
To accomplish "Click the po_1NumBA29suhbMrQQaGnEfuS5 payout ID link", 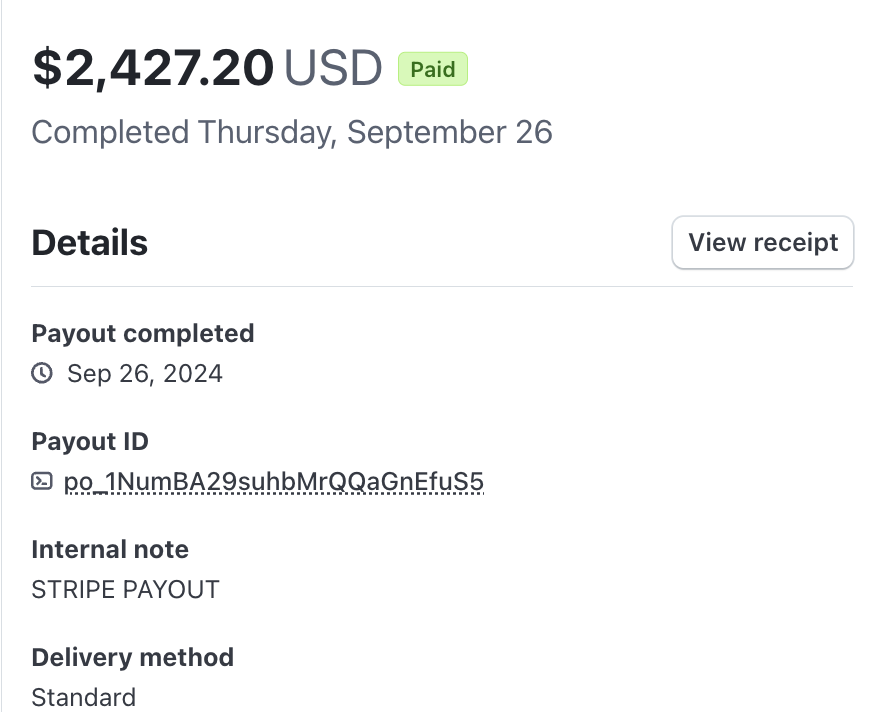I will pyautogui.click(x=273, y=482).
